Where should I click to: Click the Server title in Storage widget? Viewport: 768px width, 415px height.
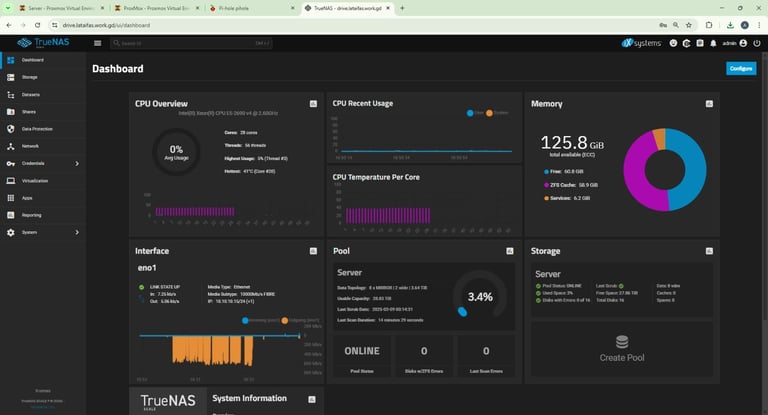coord(548,274)
